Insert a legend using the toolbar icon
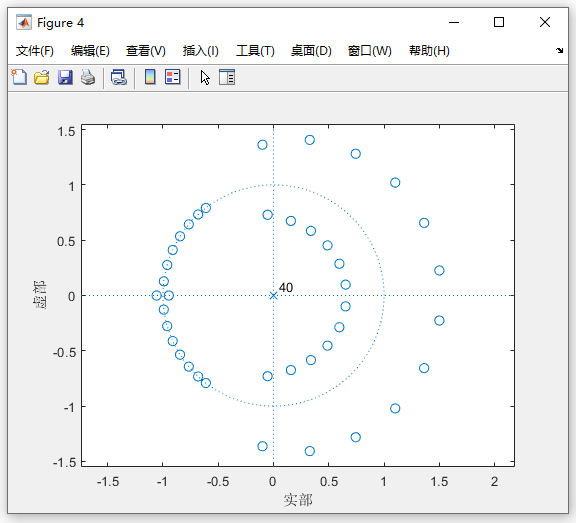The image size is (576, 523). 173,77
